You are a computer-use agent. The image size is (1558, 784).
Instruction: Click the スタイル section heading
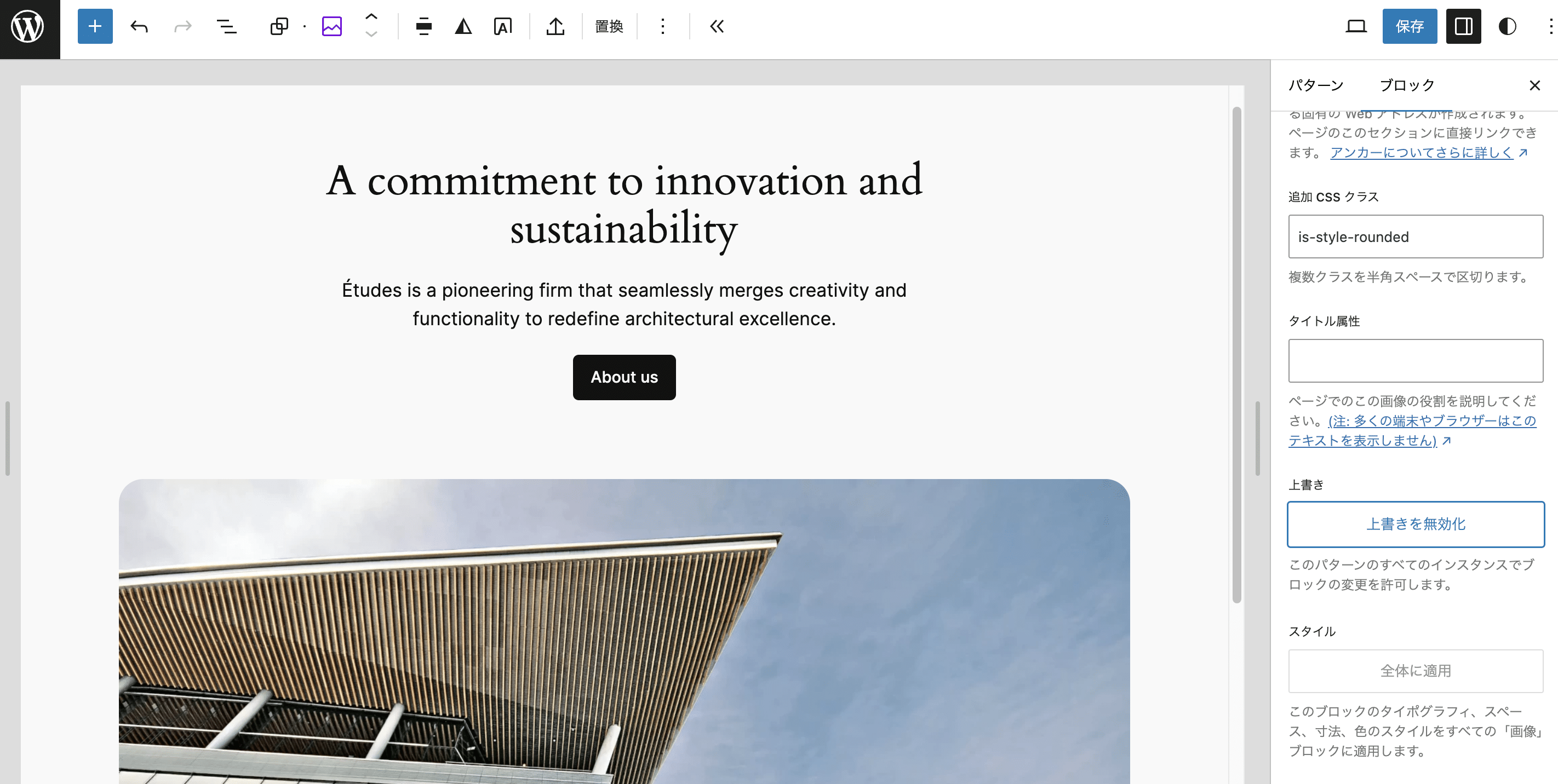[x=1312, y=632]
